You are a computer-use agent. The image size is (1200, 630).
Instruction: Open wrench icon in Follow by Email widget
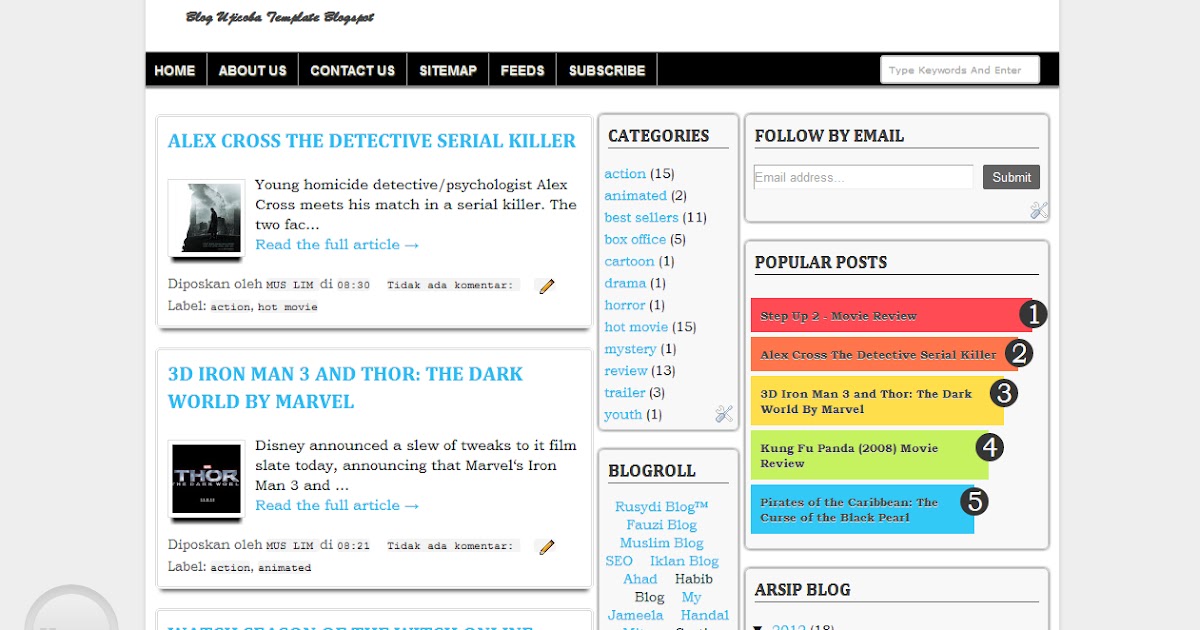tap(1039, 210)
